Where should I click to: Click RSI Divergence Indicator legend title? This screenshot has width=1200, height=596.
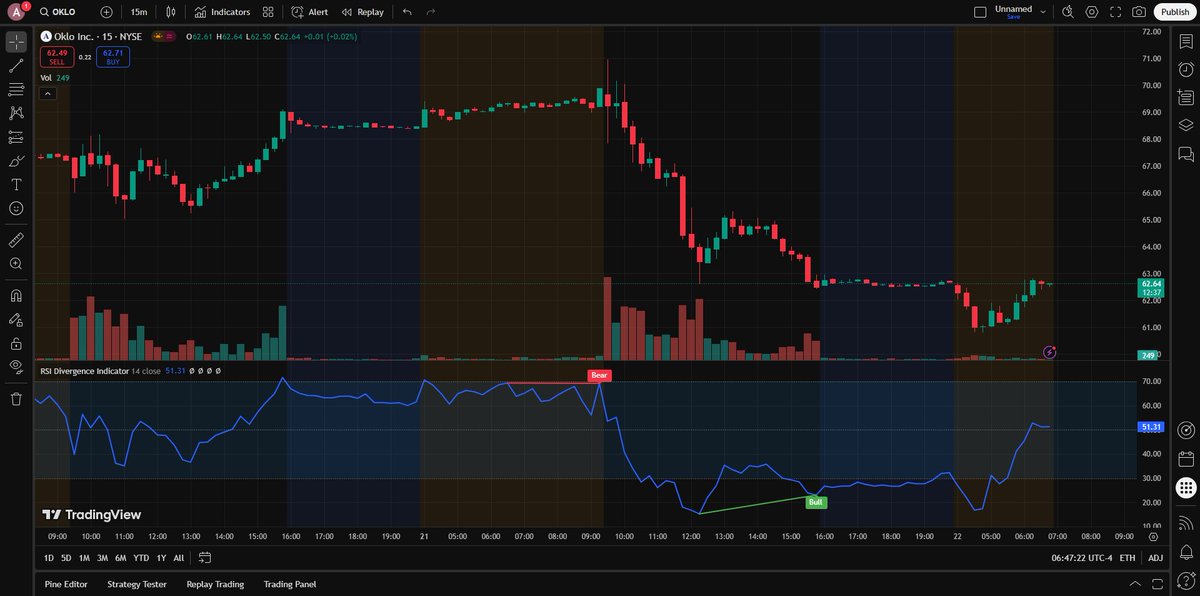tap(85, 370)
